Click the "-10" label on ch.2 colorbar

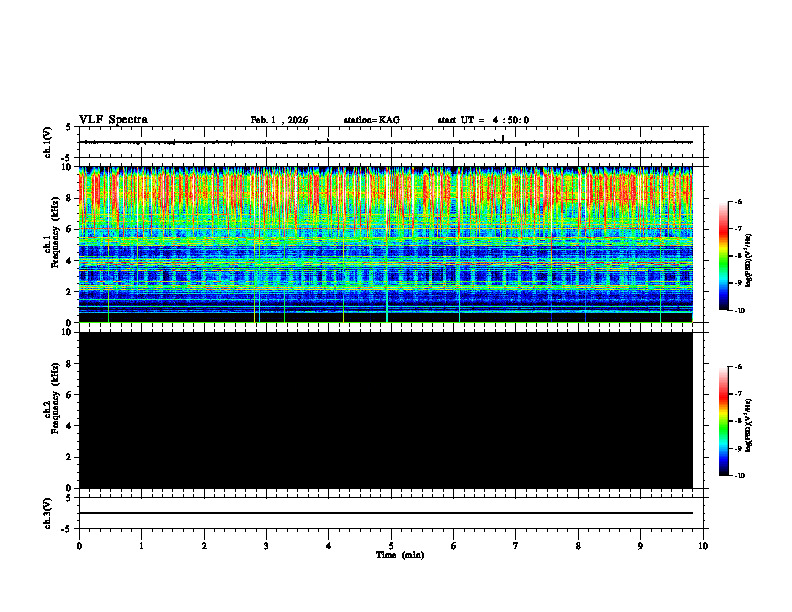coord(739,476)
